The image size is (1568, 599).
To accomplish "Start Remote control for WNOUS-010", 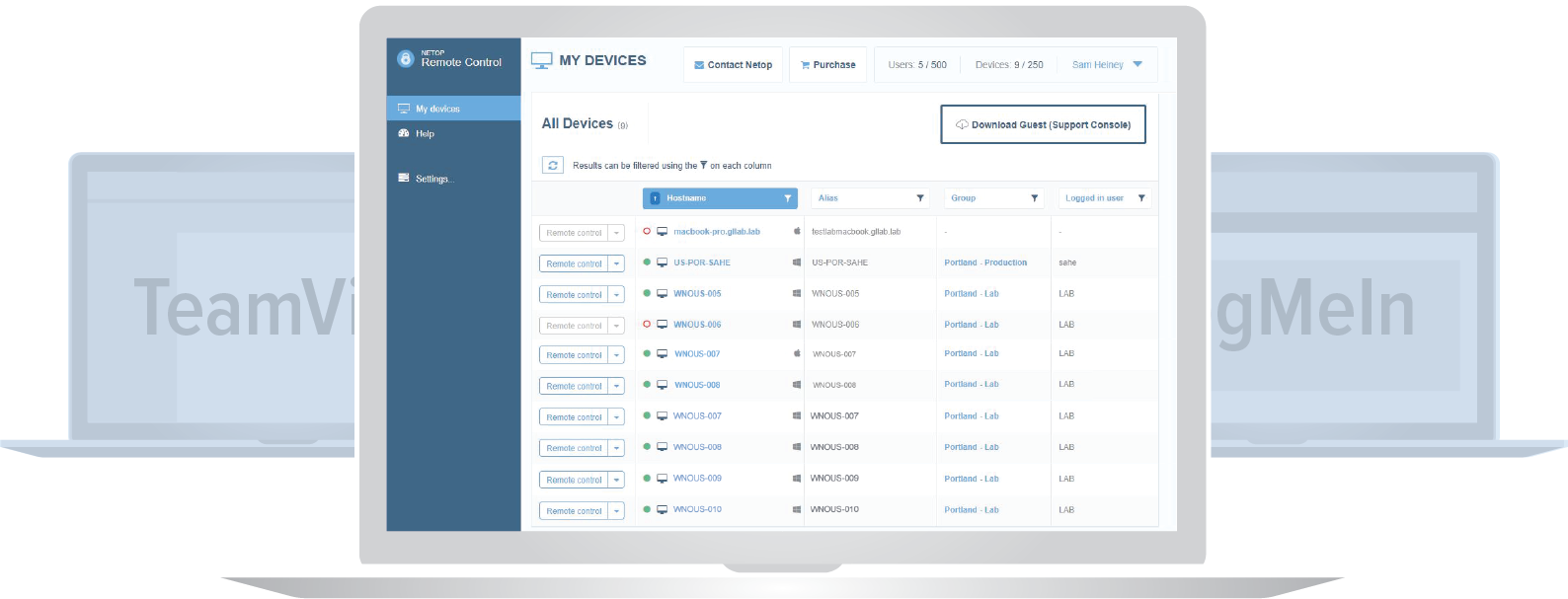I will 574,511.
